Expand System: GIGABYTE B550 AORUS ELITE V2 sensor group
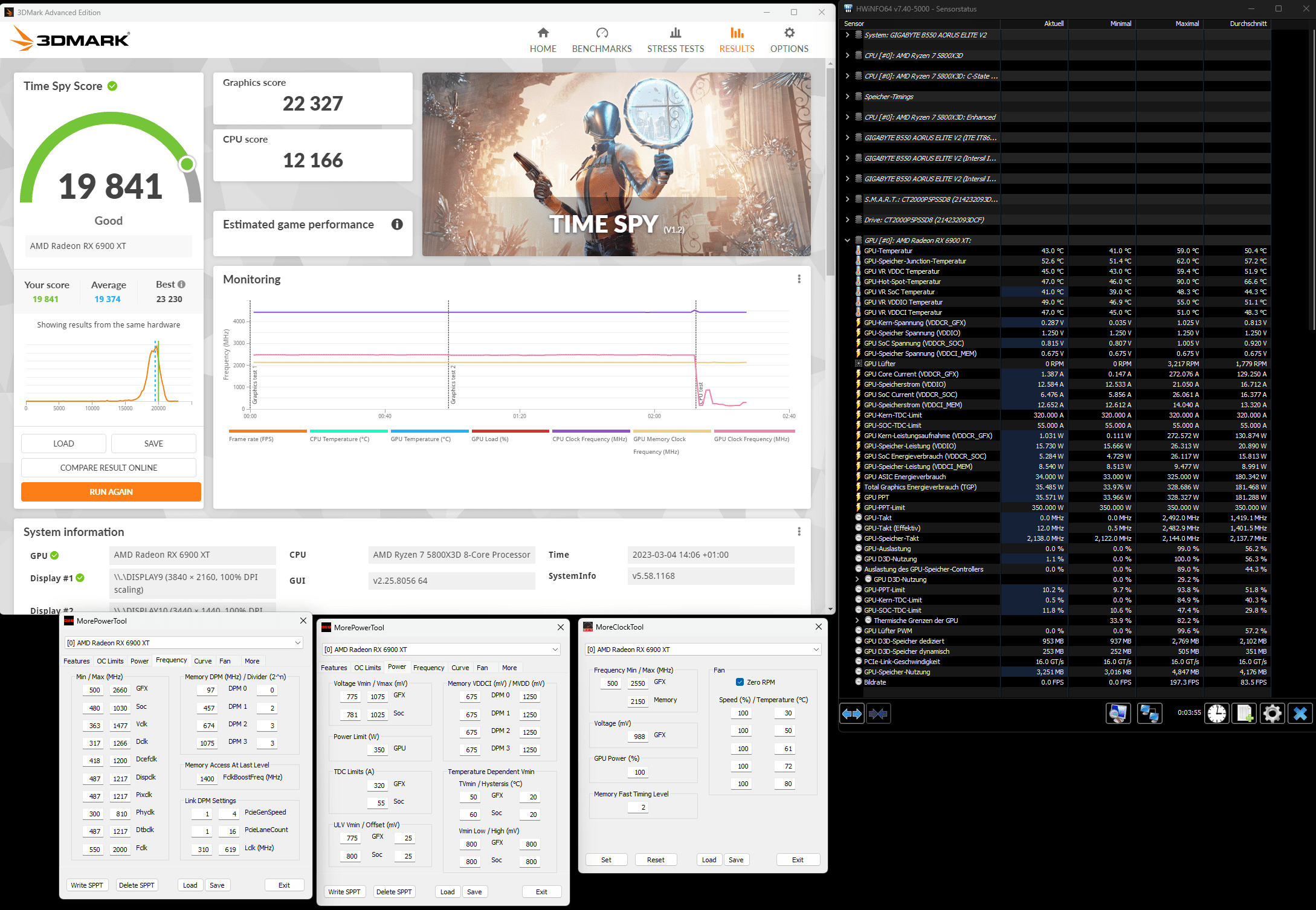Image resolution: width=1316 pixels, height=910 pixels. 847,35
